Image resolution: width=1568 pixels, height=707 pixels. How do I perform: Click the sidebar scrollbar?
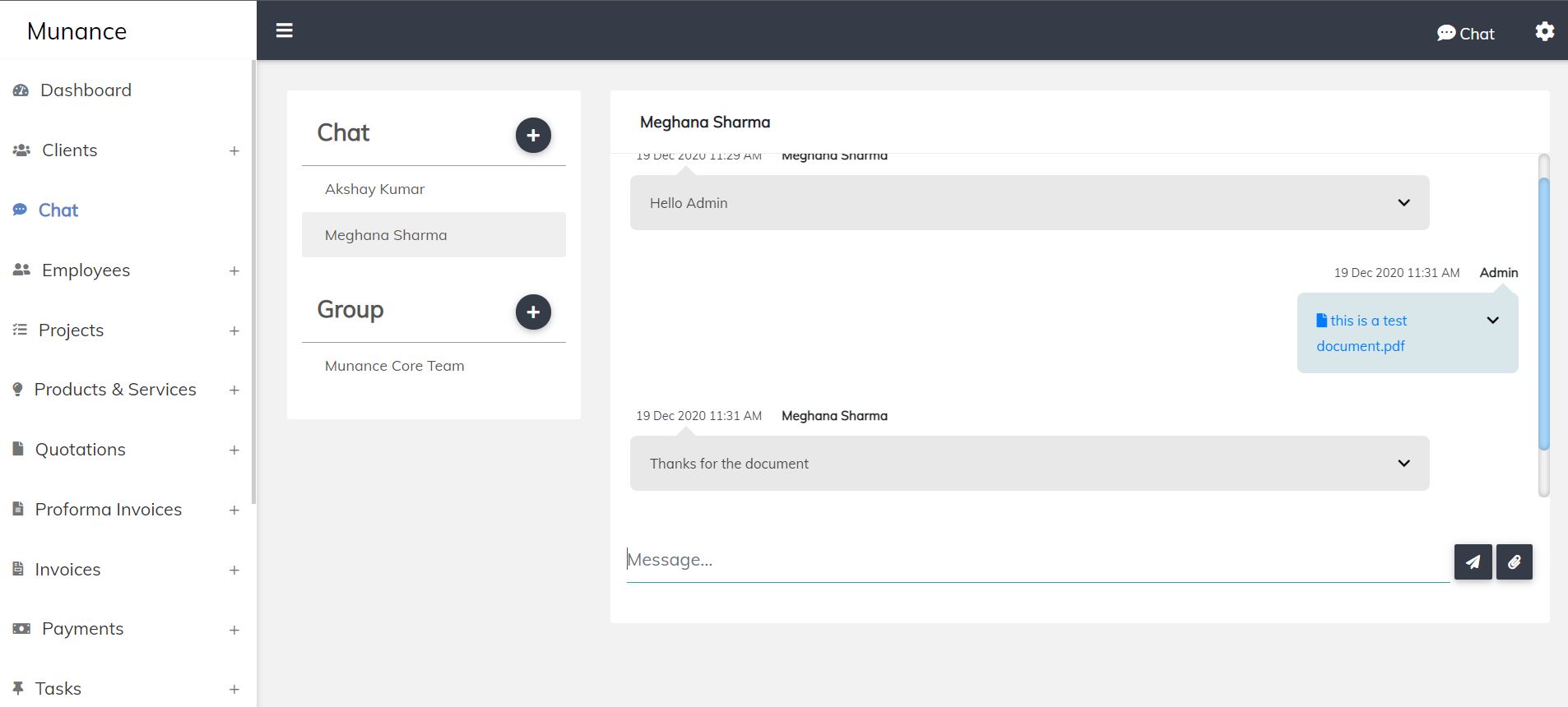254,282
